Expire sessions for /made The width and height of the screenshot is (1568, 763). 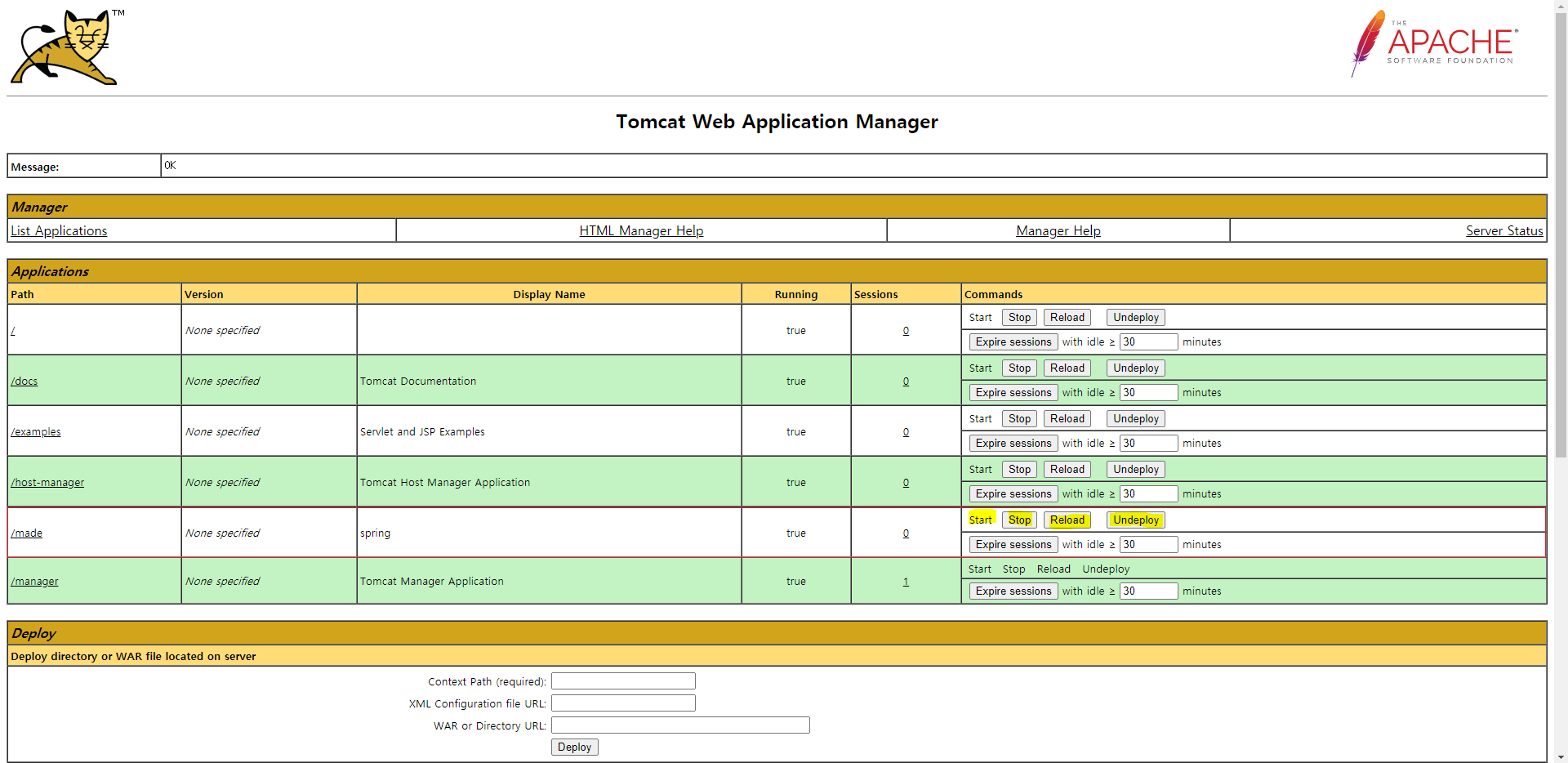click(1013, 545)
